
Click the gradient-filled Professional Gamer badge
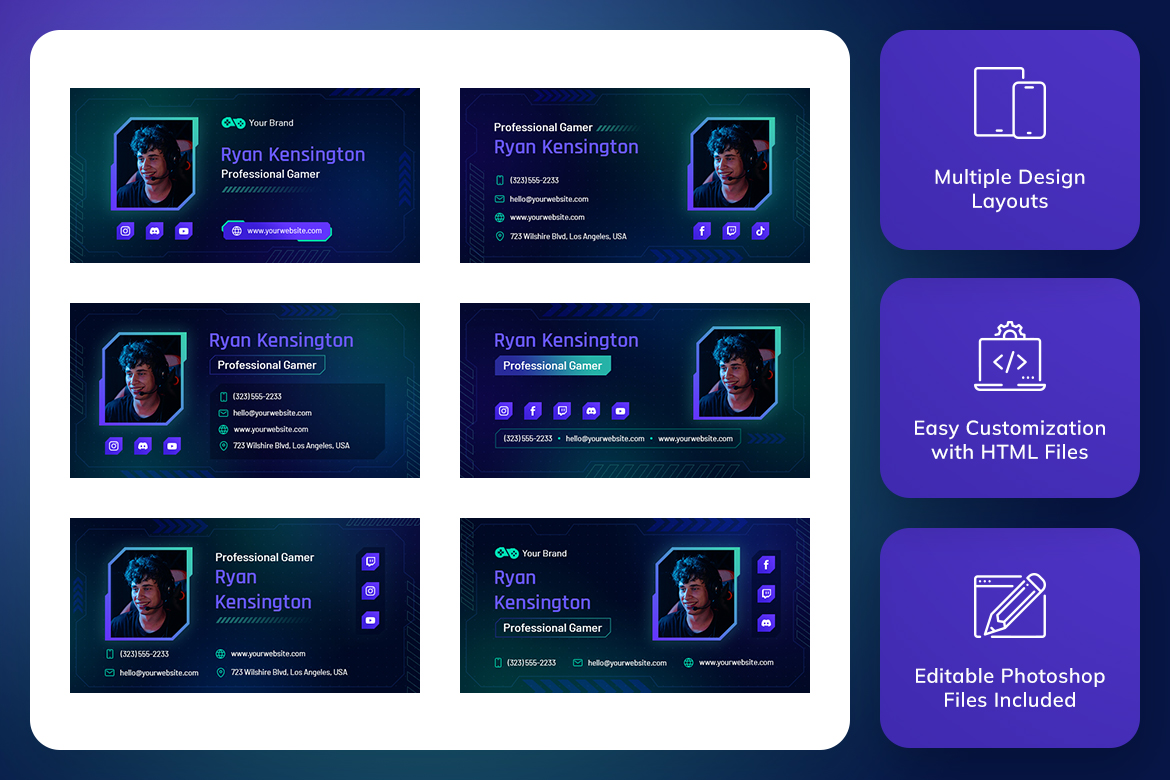pos(552,366)
